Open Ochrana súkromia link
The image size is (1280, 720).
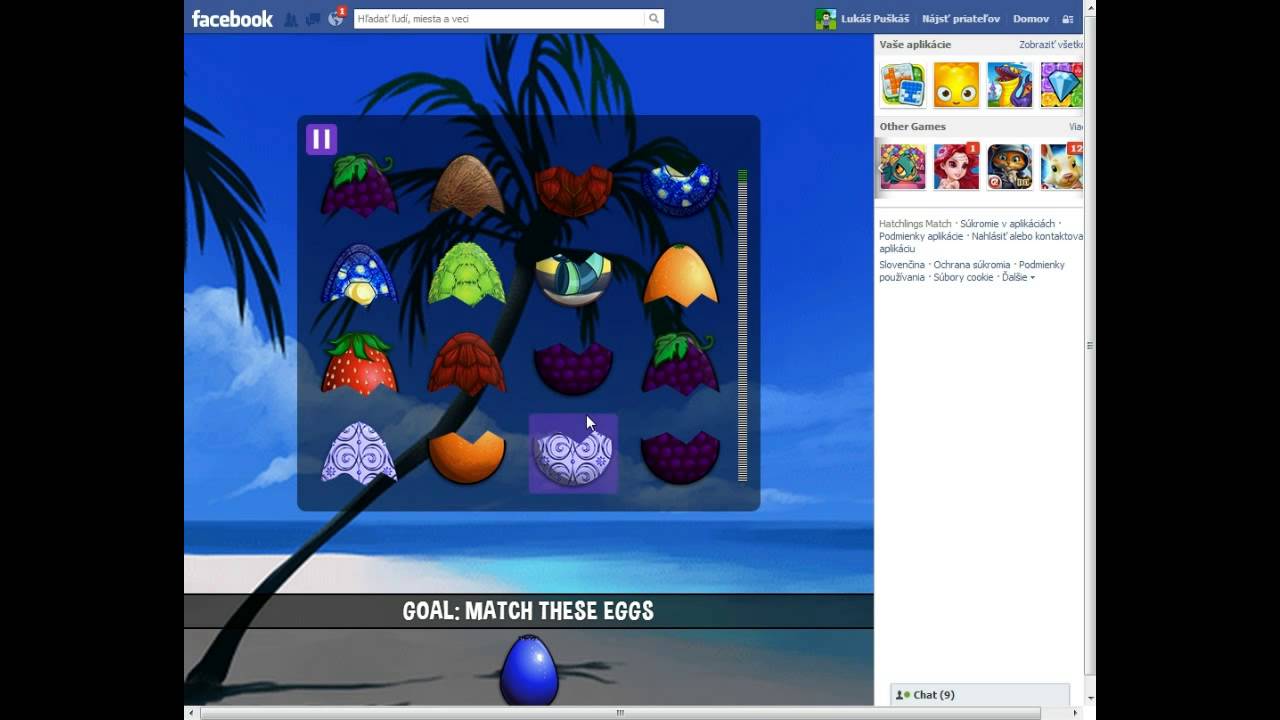[972, 265]
